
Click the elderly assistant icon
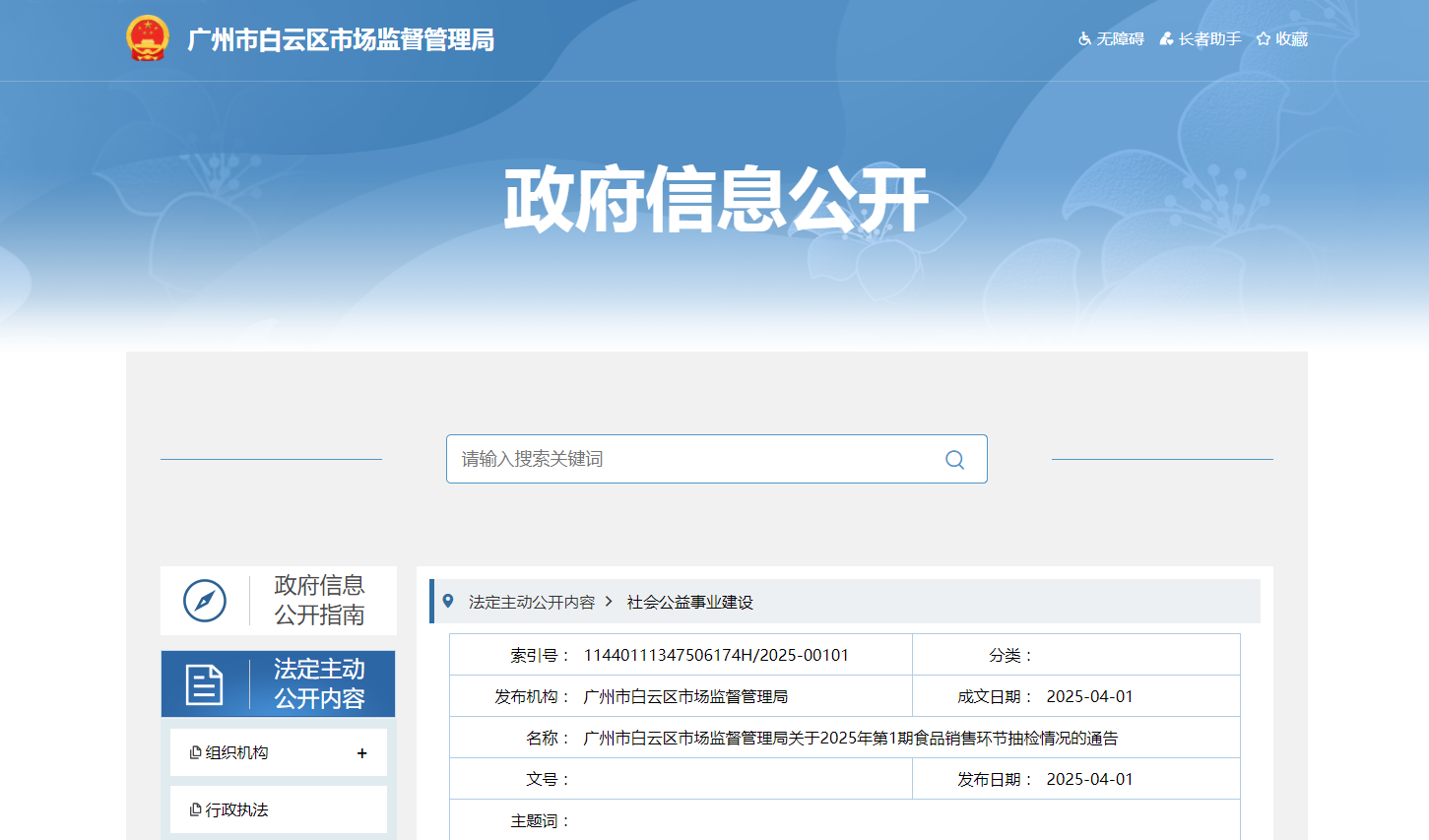point(1166,39)
